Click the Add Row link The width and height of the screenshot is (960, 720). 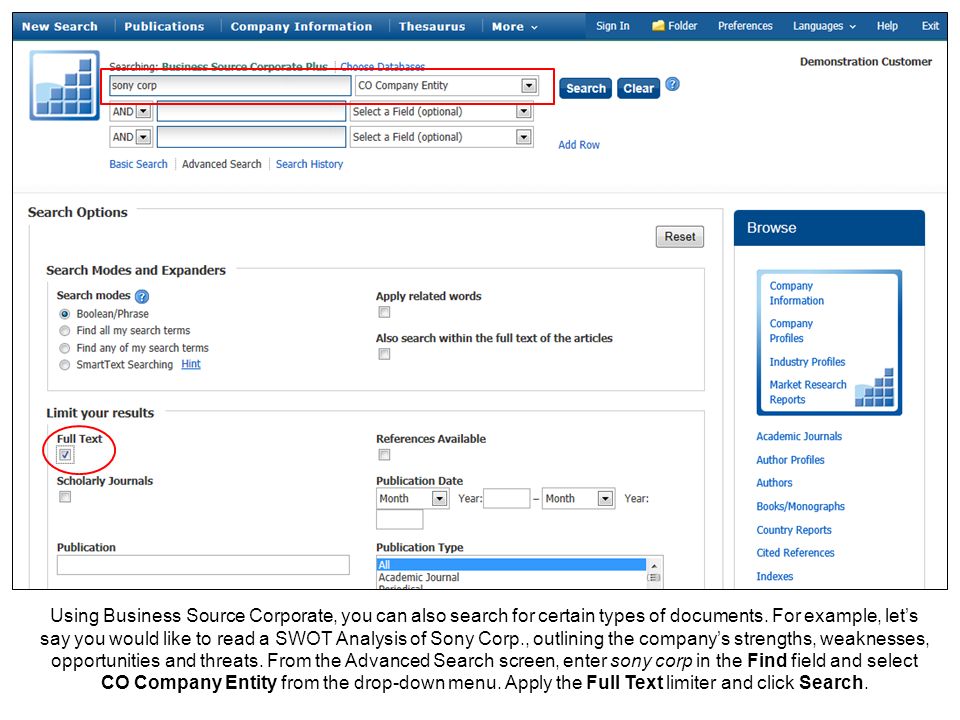[x=579, y=145]
